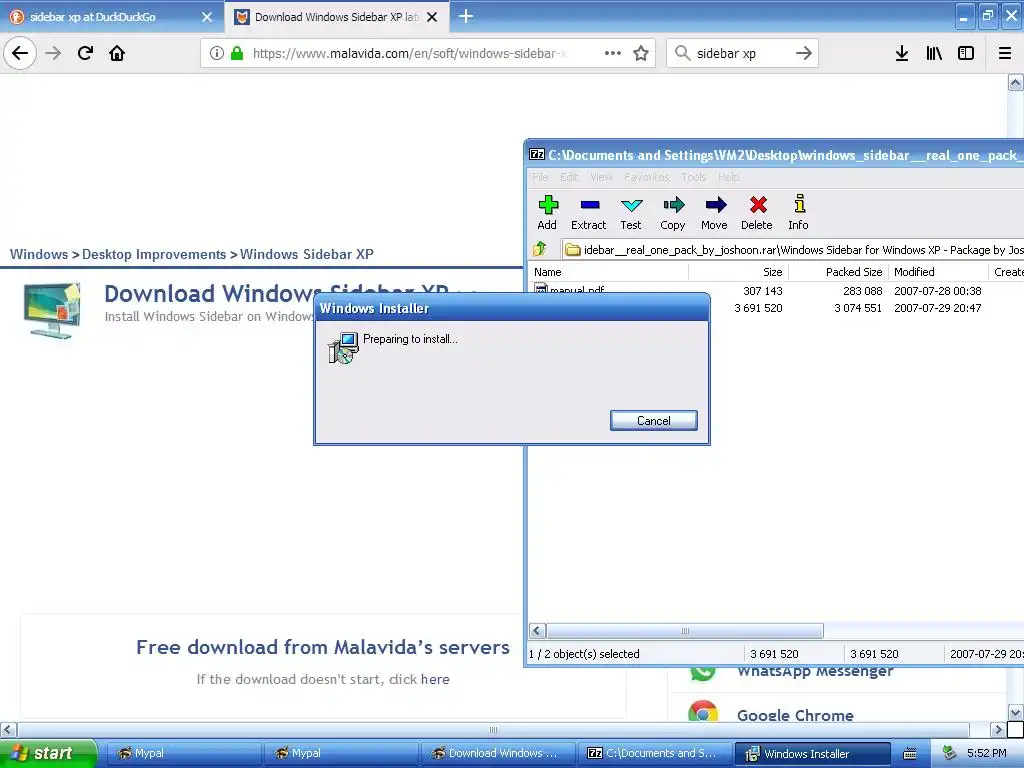Click the 7-Zip Move button

[x=714, y=213]
